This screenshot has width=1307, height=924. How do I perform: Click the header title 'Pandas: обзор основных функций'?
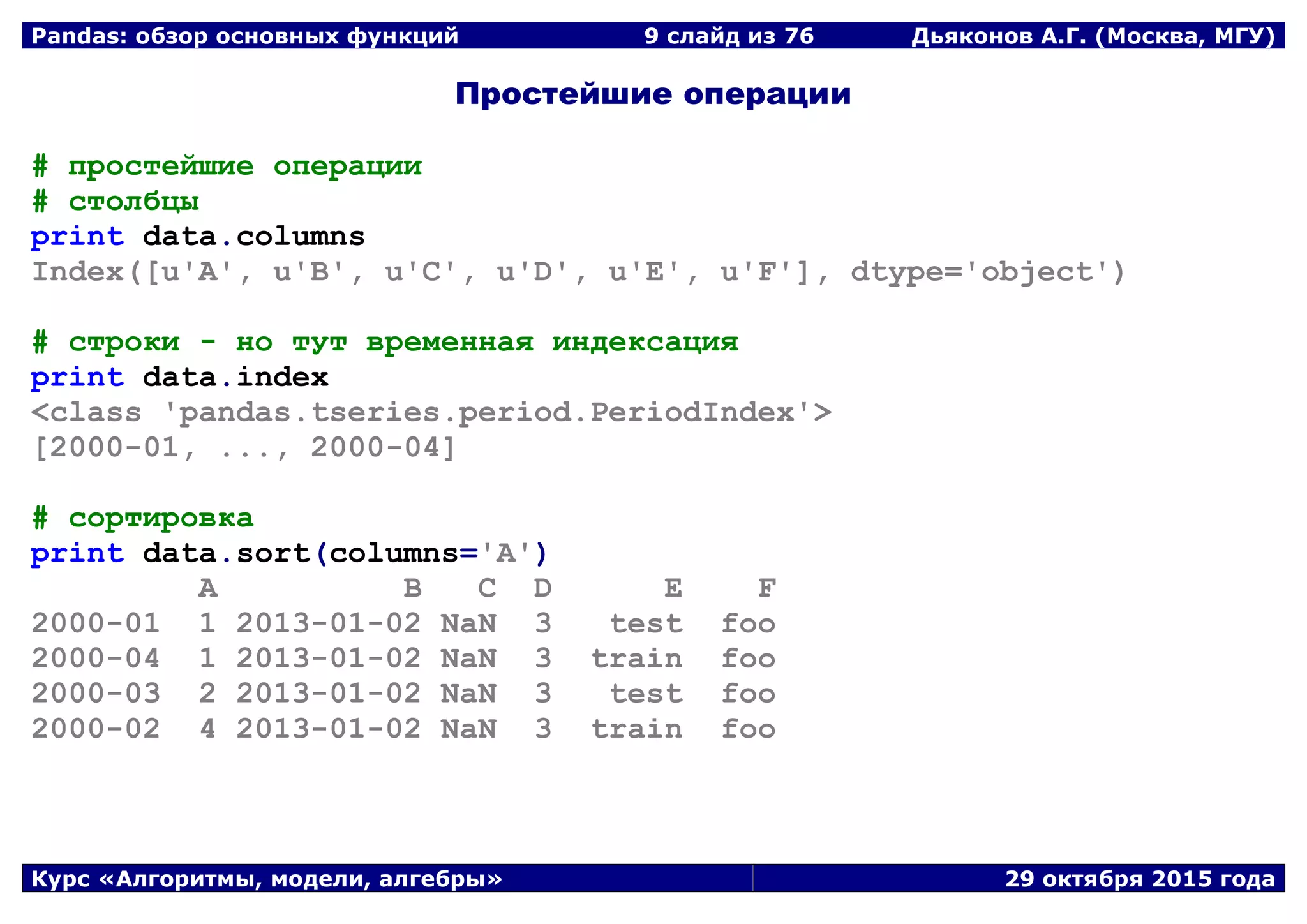point(245,36)
